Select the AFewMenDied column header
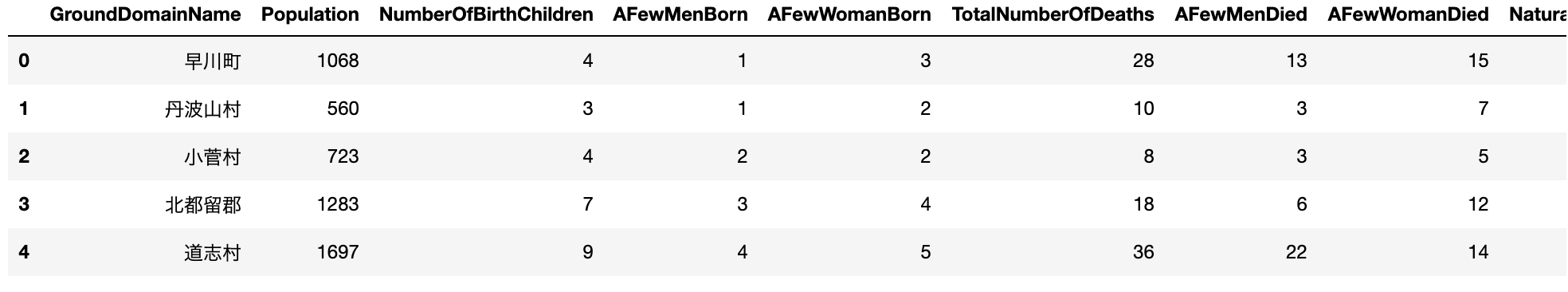Screen dimensions: 1568x292 pyautogui.click(x=1241, y=14)
